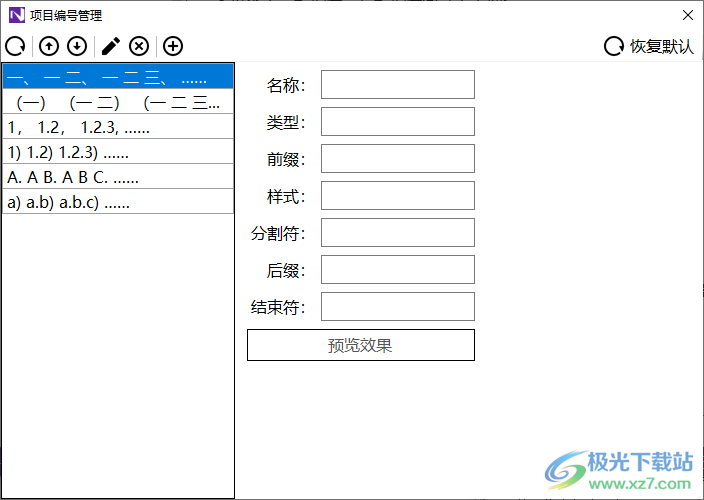Move the selected numbering up with the up-arrow icon

point(49,46)
